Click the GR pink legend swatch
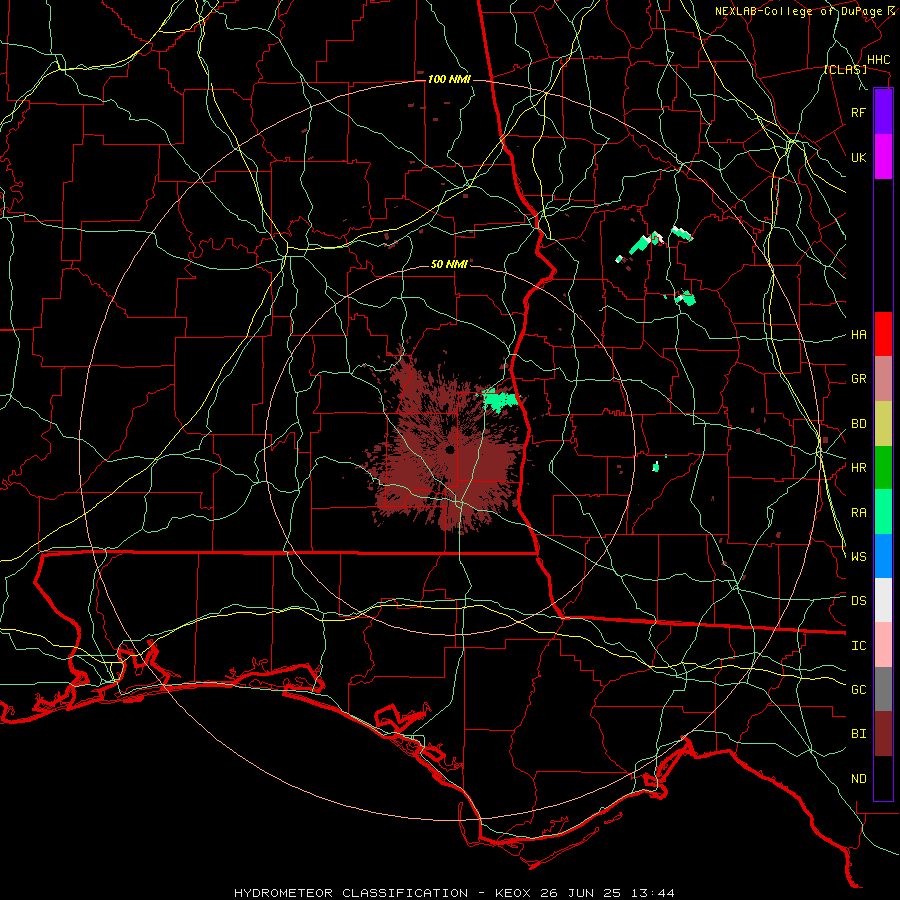The height and width of the screenshot is (900, 900). (x=883, y=379)
